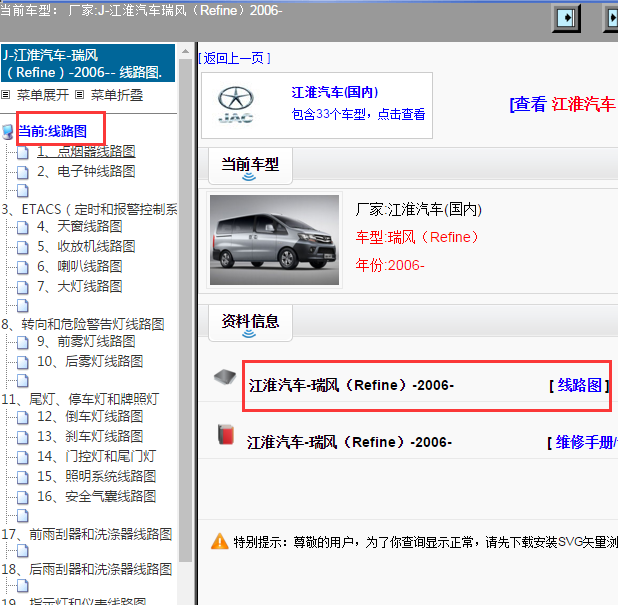Screen dimensions: 618x605
Task: Click the document icon next to 电子钟线路图
Action: [x=22, y=172]
